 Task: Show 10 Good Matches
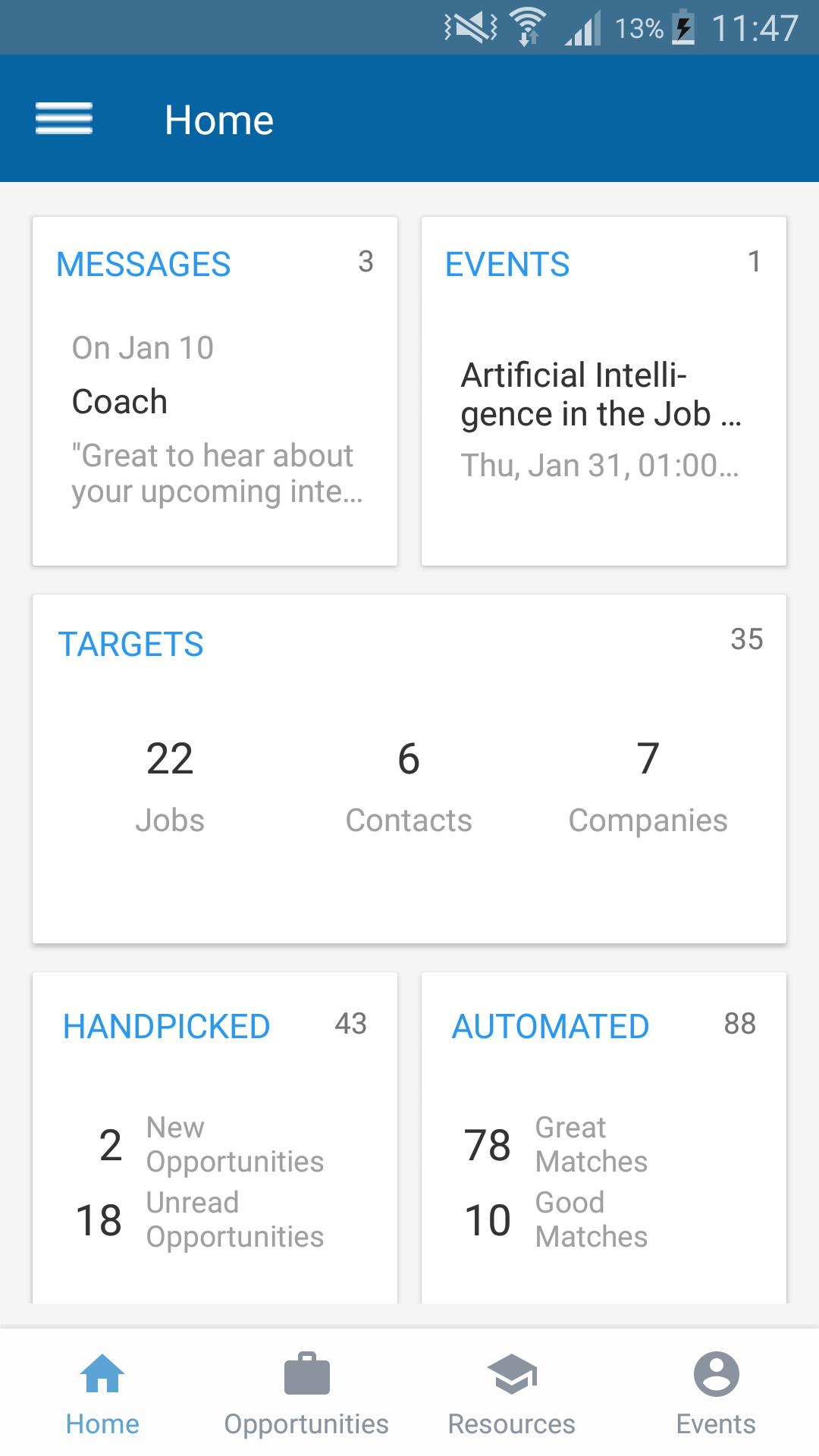[x=556, y=1219]
